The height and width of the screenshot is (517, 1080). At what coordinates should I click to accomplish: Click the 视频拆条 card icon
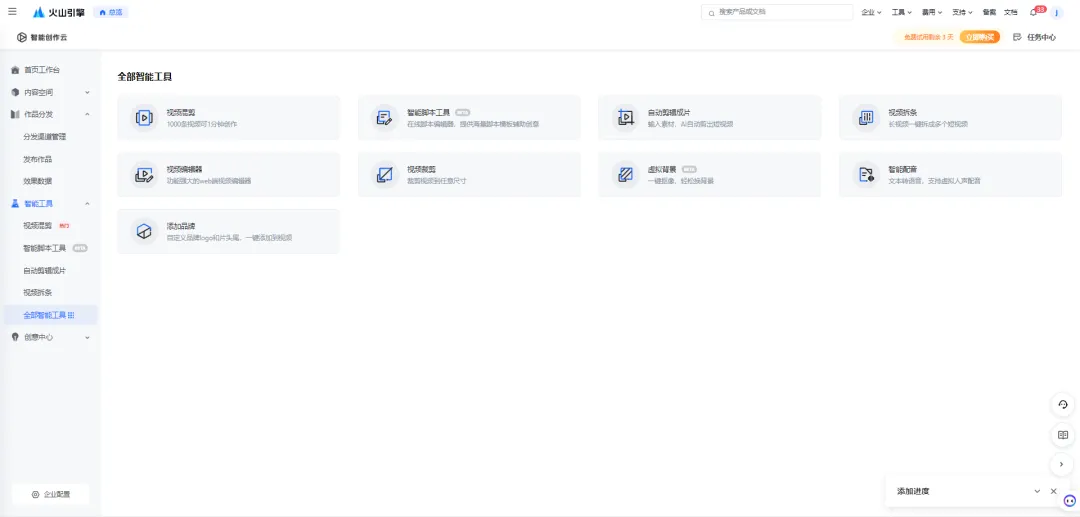pyautogui.click(x=866, y=118)
